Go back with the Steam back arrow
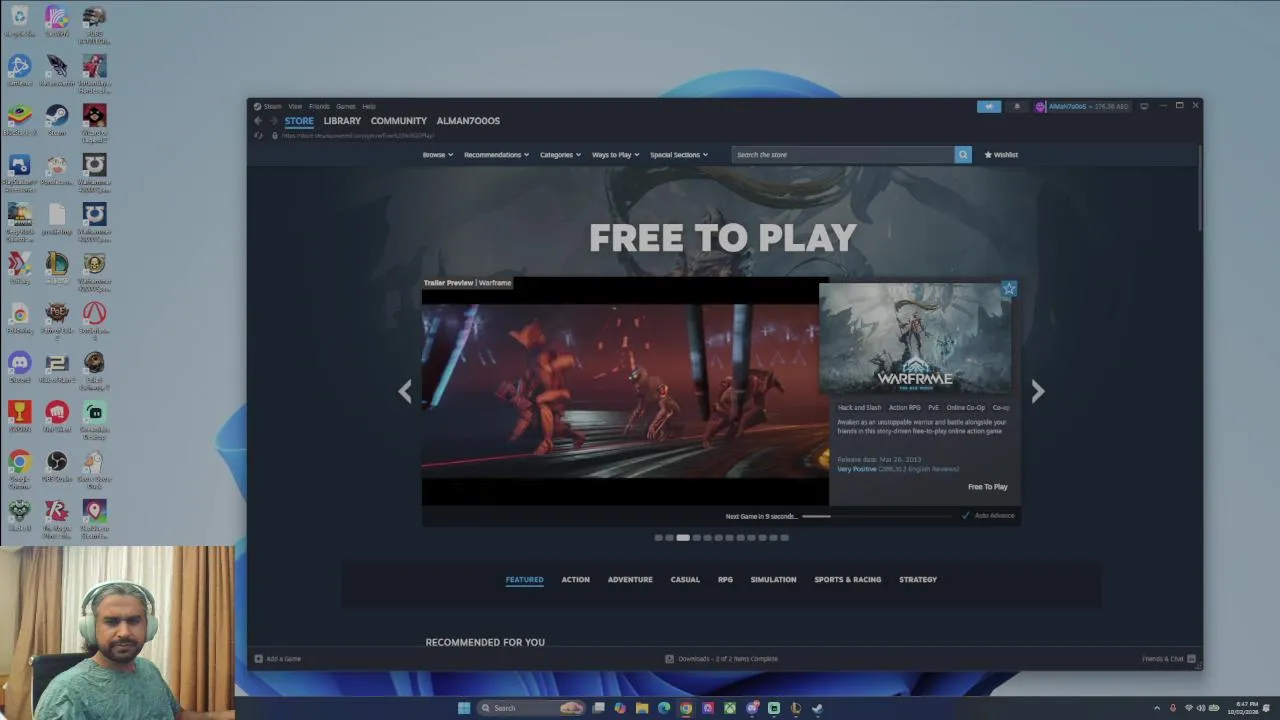The image size is (1280, 720). [258, 121]
